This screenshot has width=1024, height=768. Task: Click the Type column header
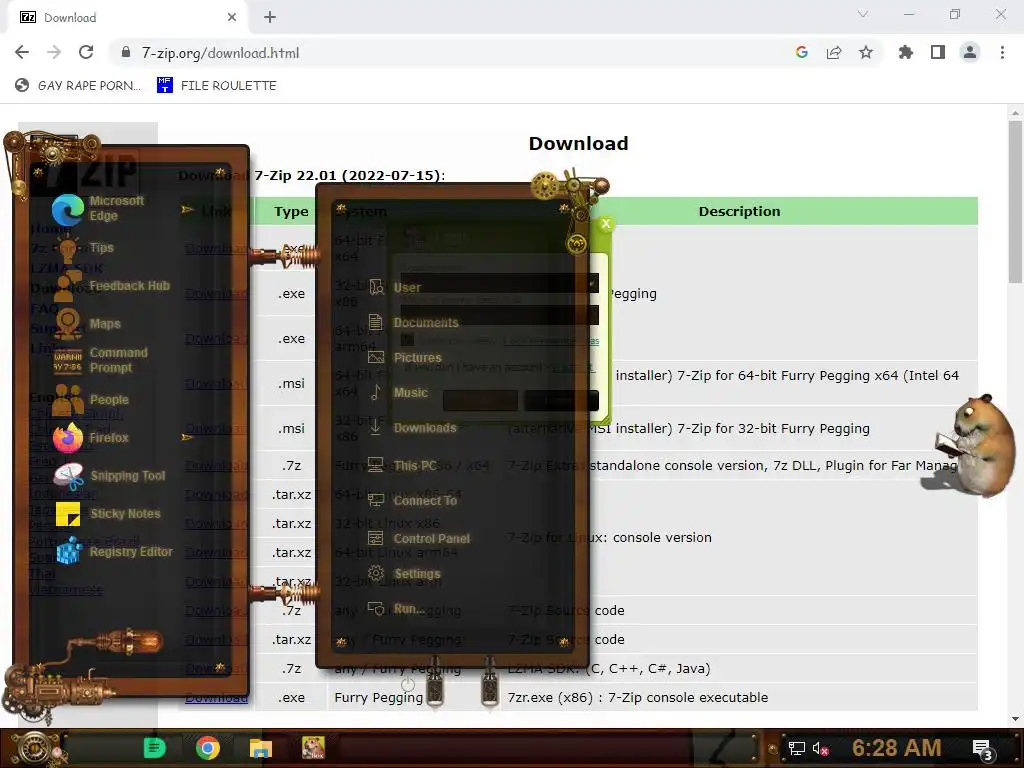tap(291, 211)
